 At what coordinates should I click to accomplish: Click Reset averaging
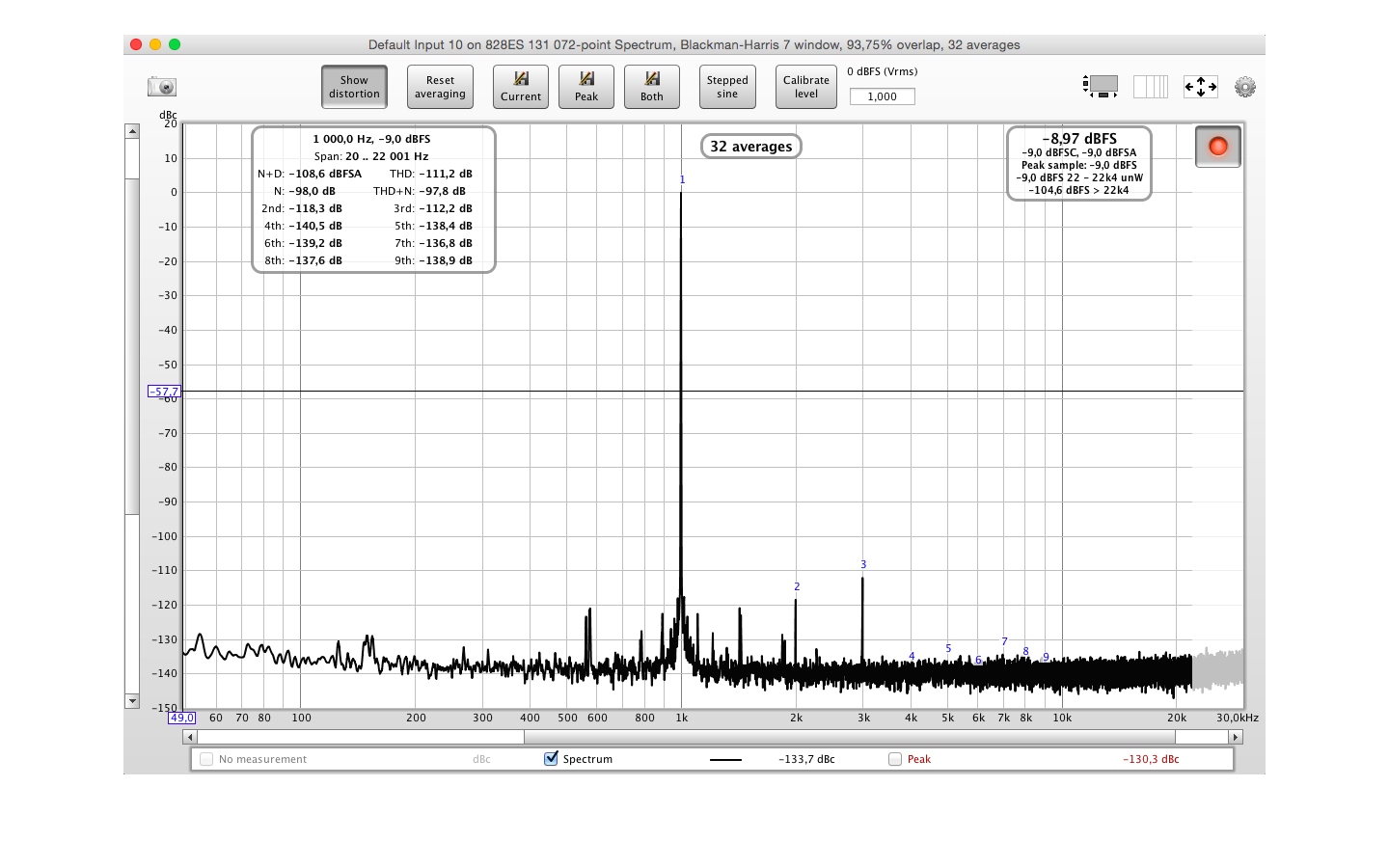pyautogui.click(x=440, y=87)
